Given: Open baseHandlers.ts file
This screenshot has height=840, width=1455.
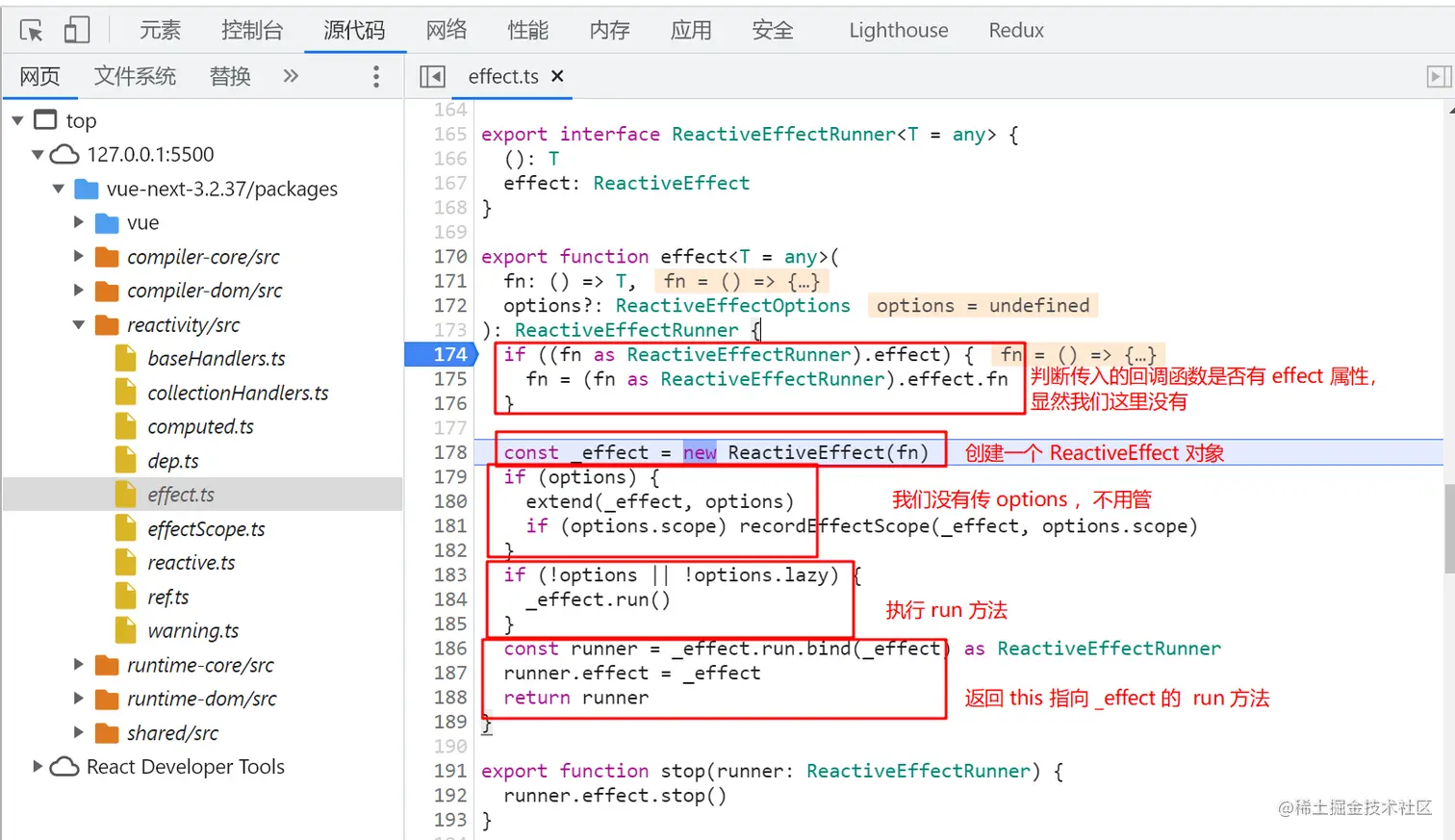Looking at the screenshot, I should (x=217, y=359).
